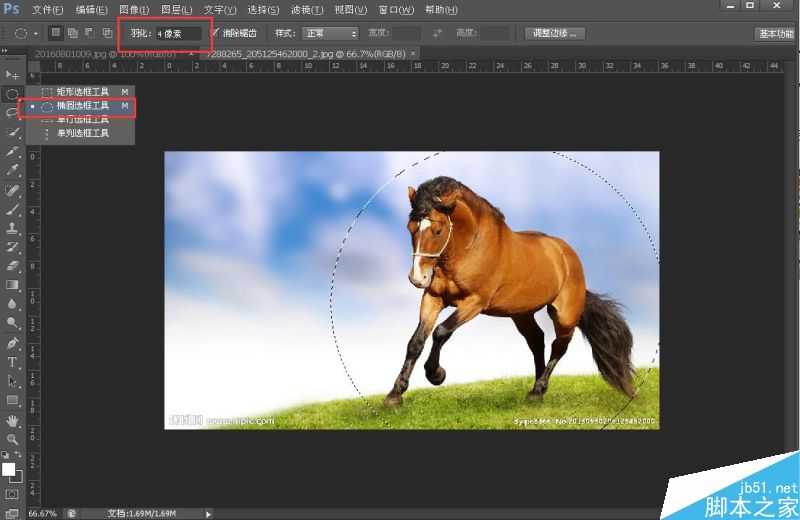The image size is (800, 520).
Task: Toggle Quick Mask mode
Action: [12, 494]
